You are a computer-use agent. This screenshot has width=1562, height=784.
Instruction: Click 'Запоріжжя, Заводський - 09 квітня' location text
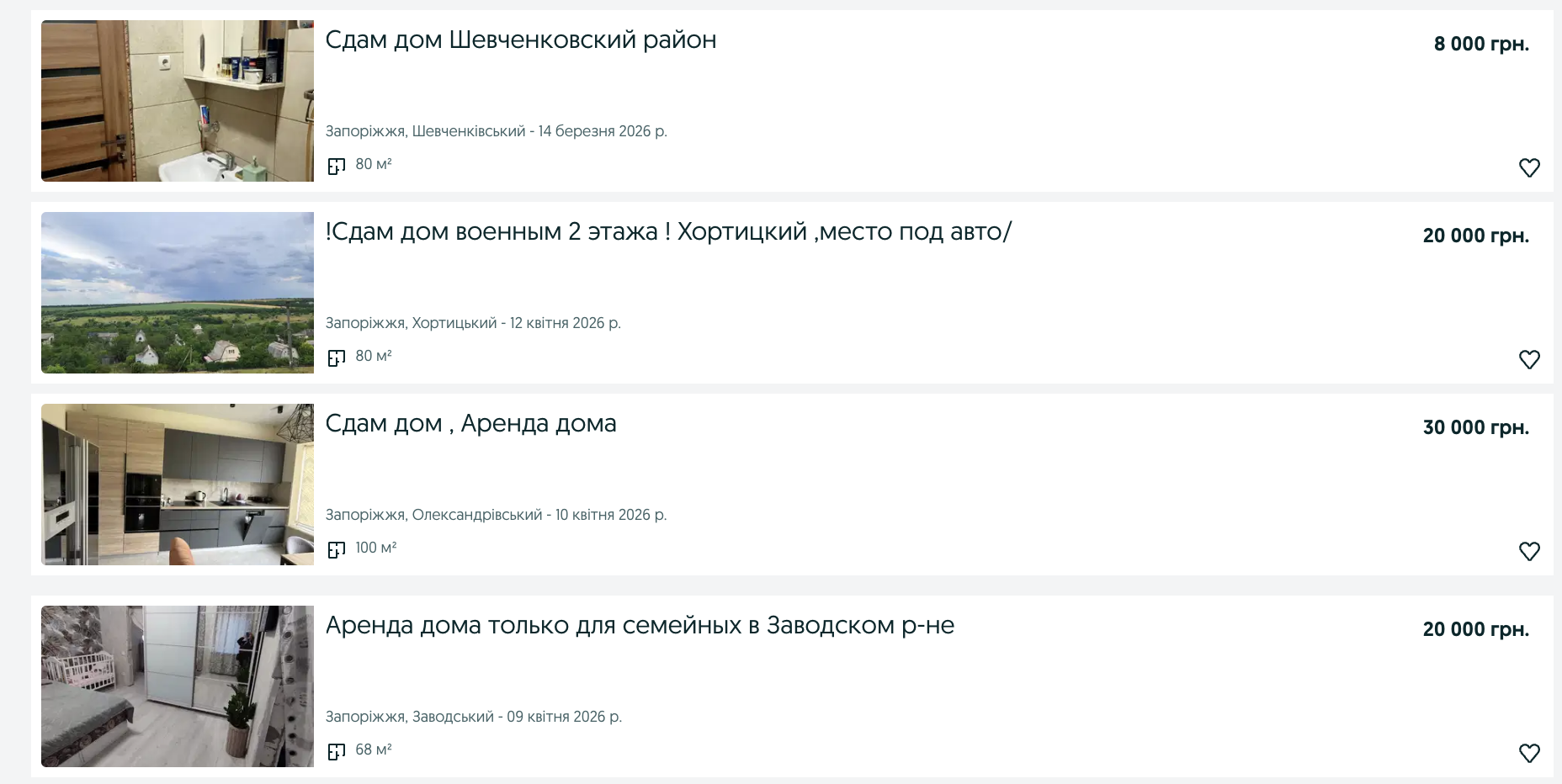[x=473, y=717]
